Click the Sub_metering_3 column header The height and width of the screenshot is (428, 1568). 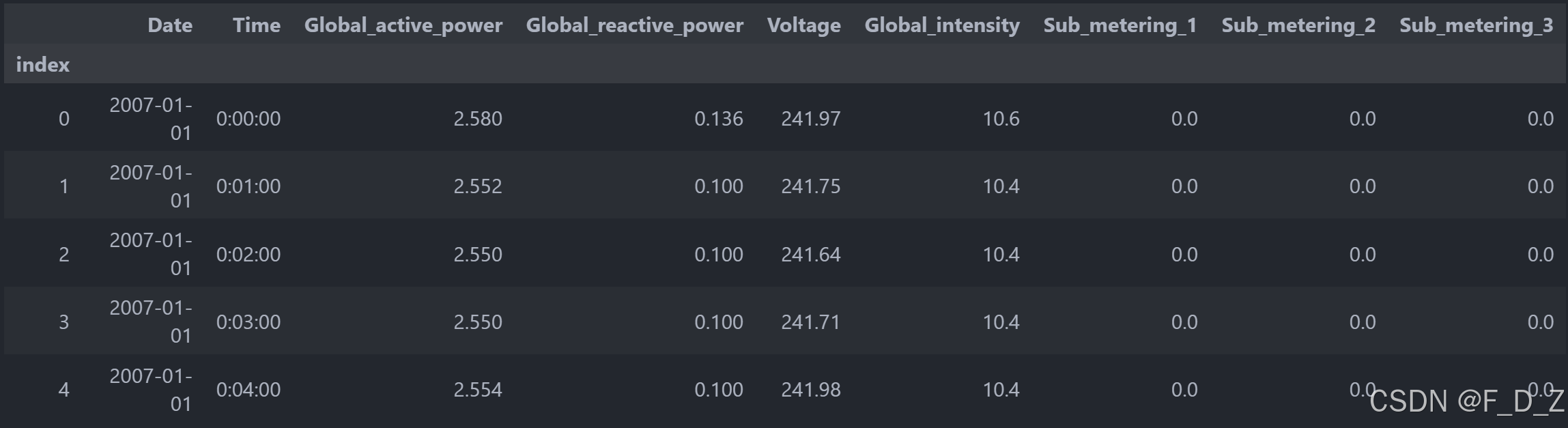tap(1477, 26)
